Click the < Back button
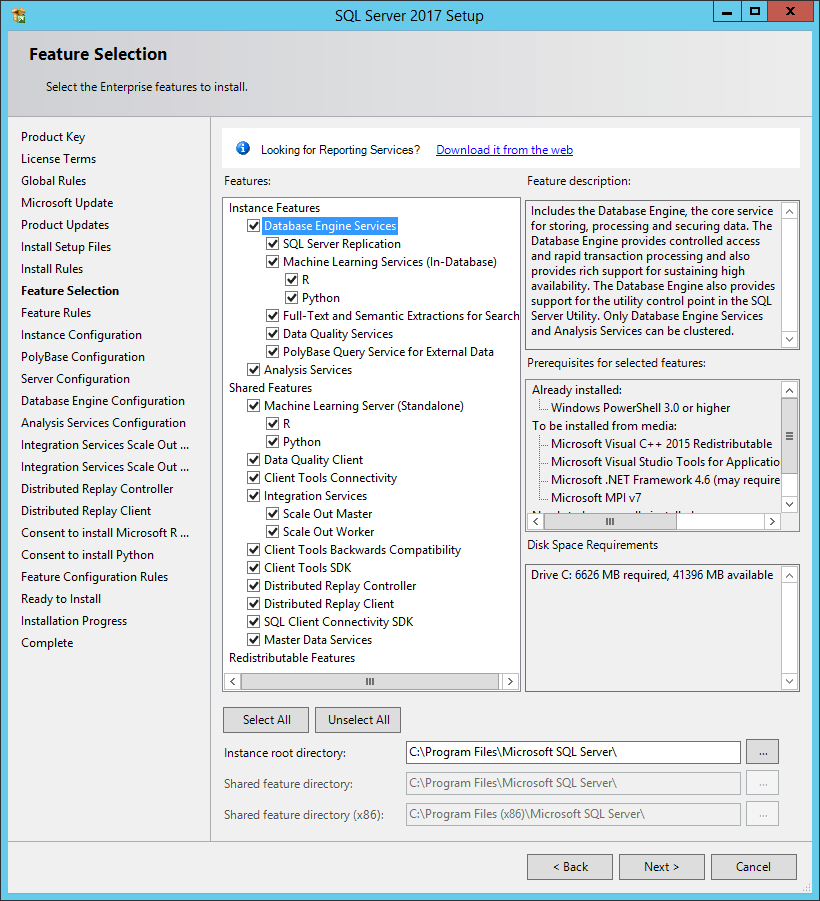Image resolution: width=820 pixels, height=901 pixels. pos(569,867)
